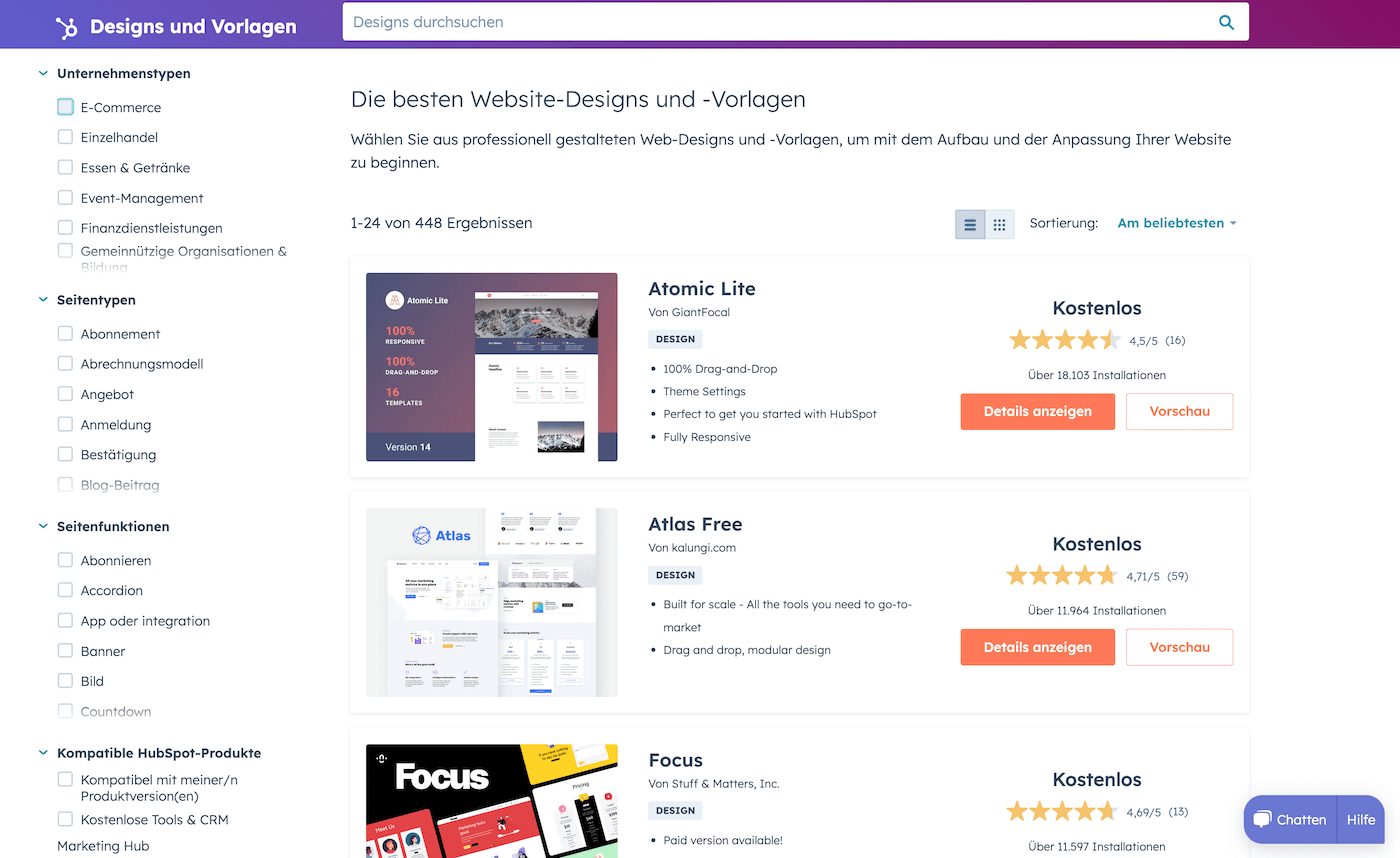Check the Bild feature filter

coord(65,681)
